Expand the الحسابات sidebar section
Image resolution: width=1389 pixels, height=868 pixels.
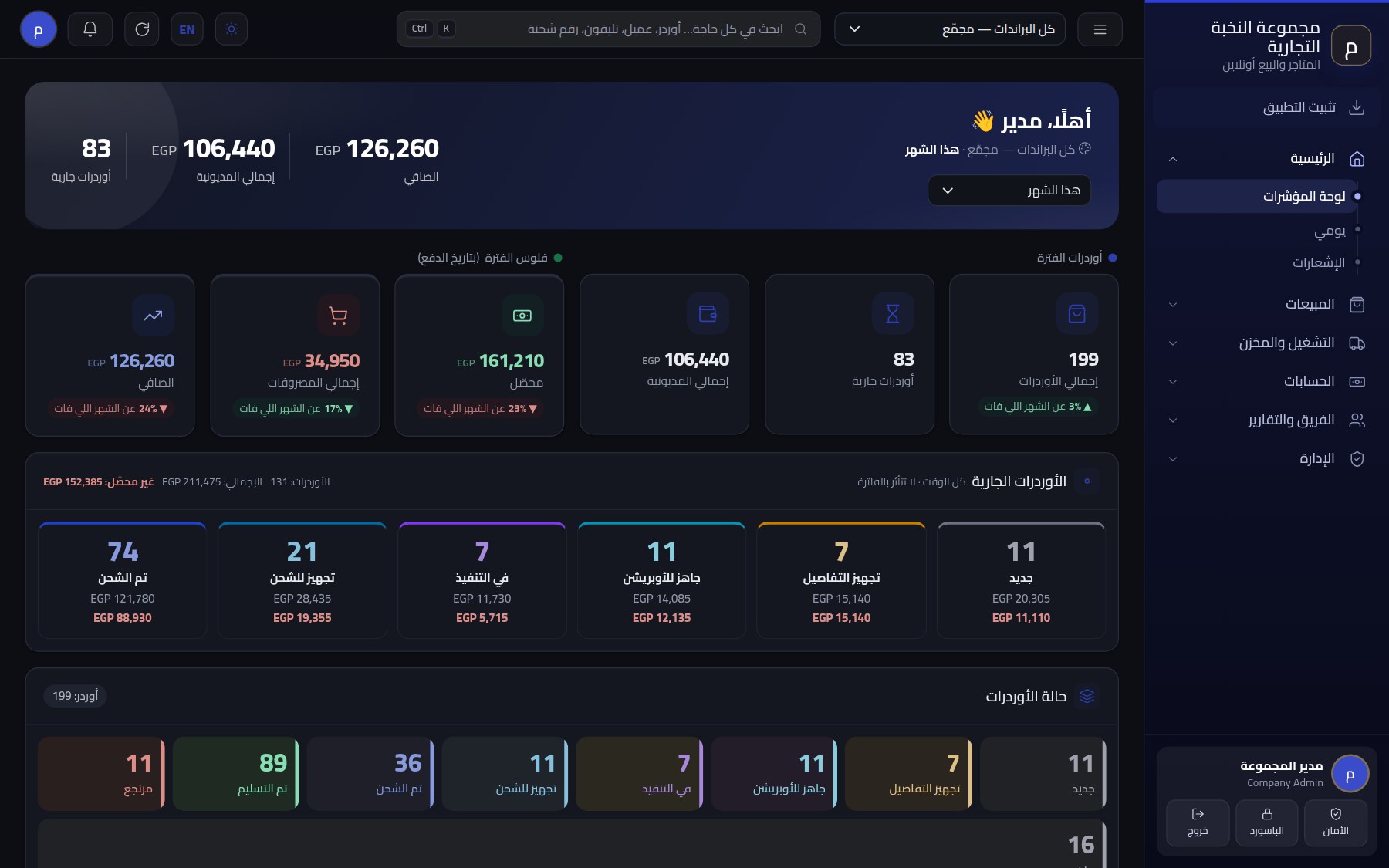pyautogui.click(x=1266, y=382)
